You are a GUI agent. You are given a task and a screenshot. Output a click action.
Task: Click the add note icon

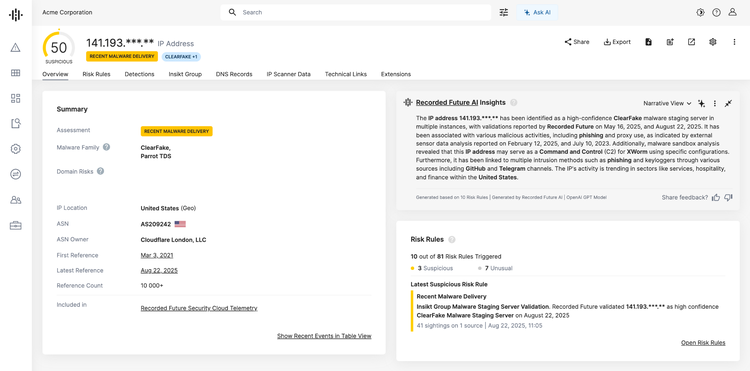[x=670, y=42]
